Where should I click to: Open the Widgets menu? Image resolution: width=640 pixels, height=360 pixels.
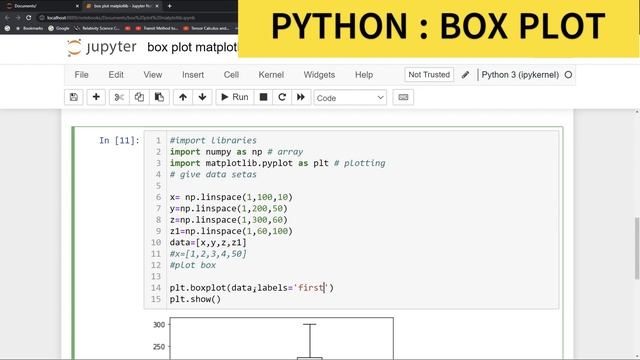click(319, 75)
